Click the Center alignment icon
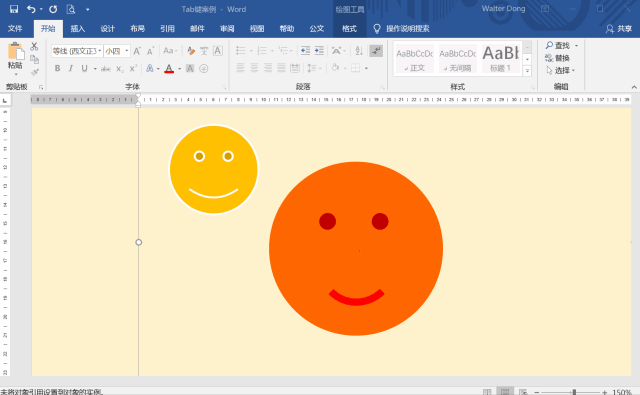640x395 pixels. [x=254, y=68]
